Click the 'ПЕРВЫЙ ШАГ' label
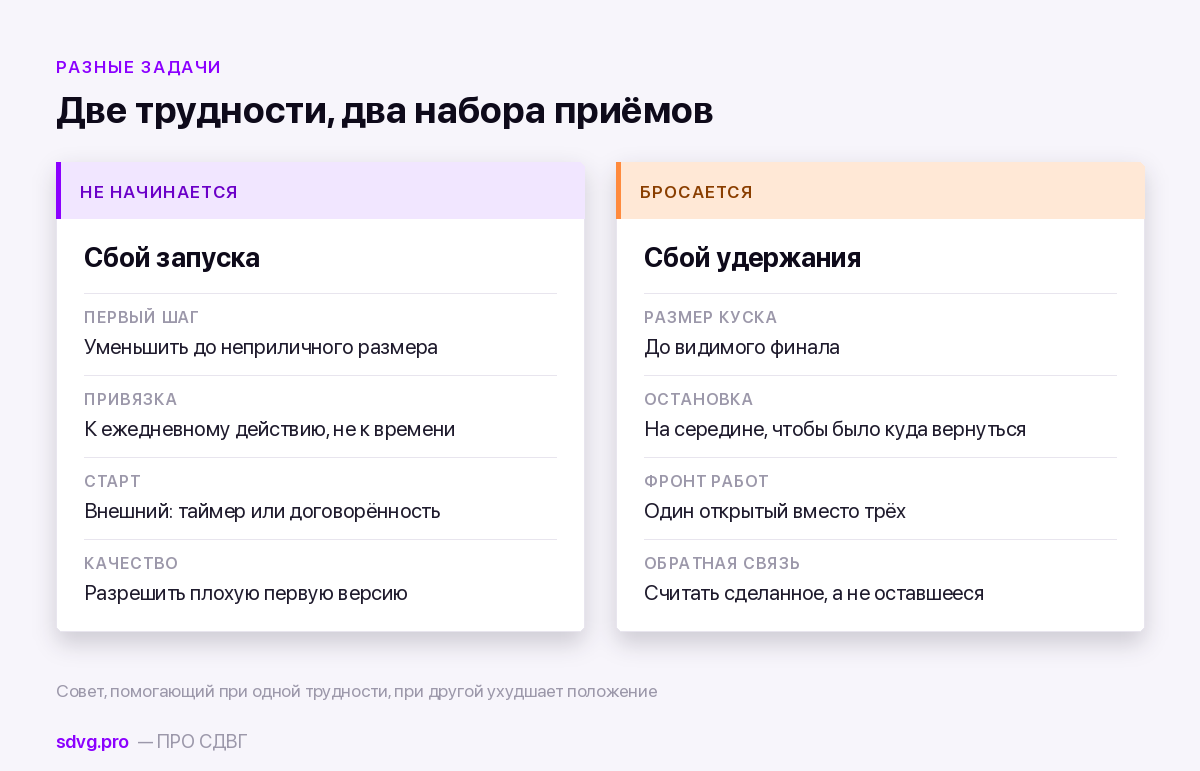This screenshot has height=771, width=1200. click(142, 318)
